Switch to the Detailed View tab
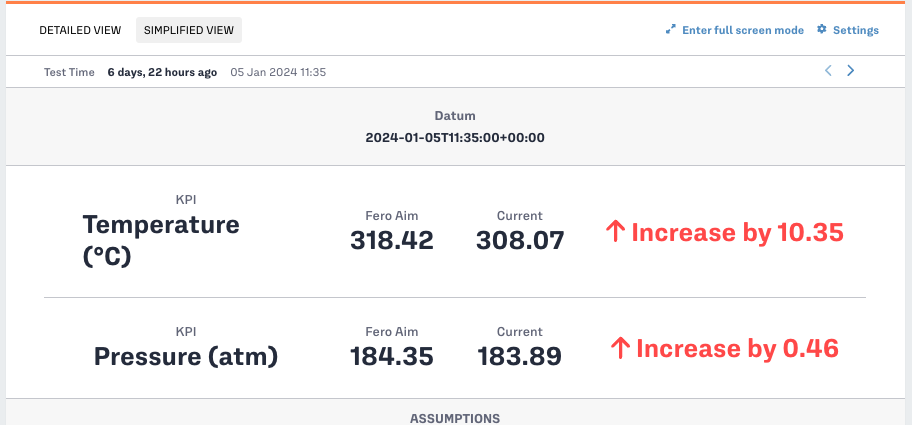Screen dimensions: 912x425 80,30
